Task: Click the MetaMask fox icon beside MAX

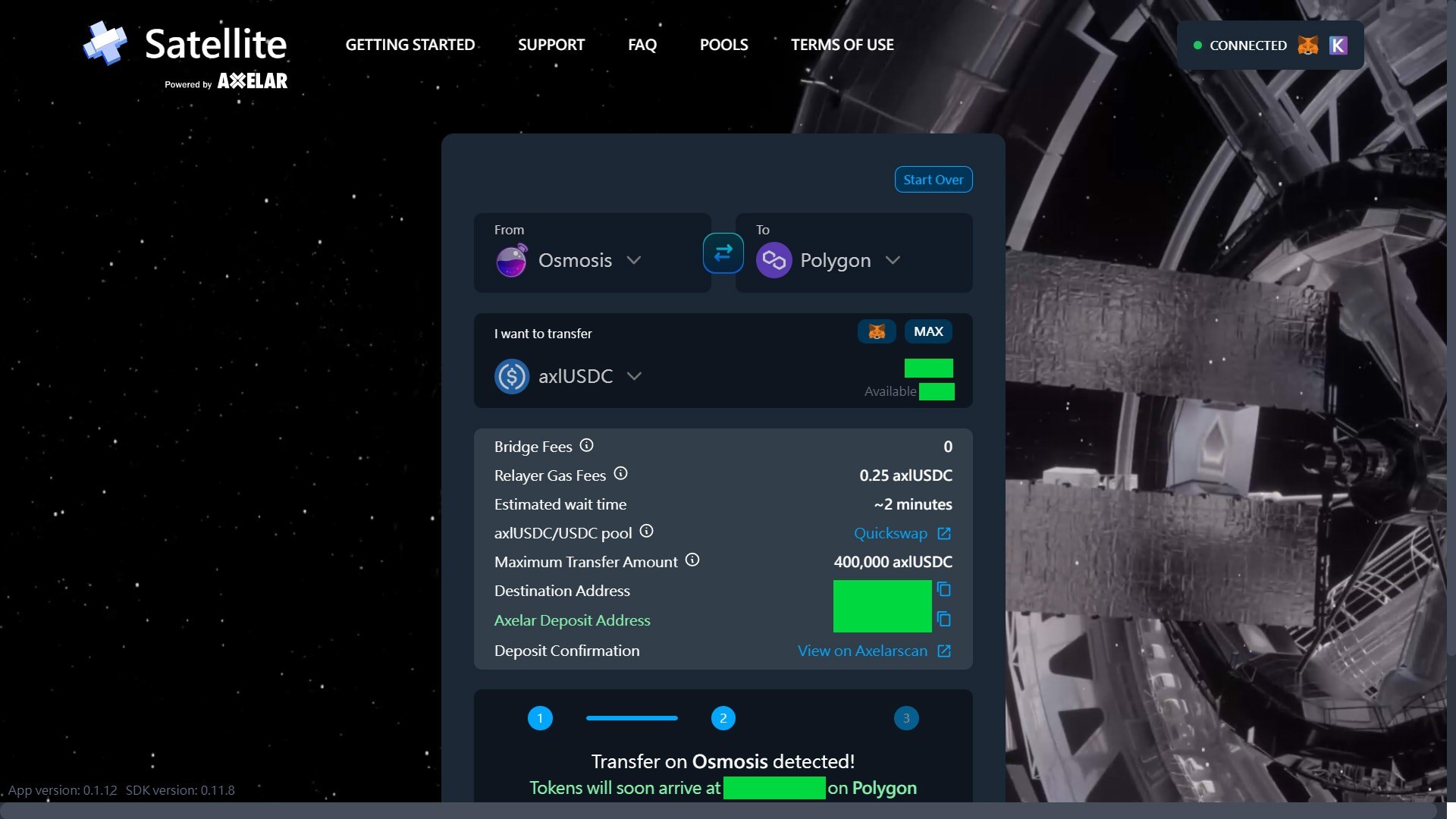Action: tap(877, 331)
